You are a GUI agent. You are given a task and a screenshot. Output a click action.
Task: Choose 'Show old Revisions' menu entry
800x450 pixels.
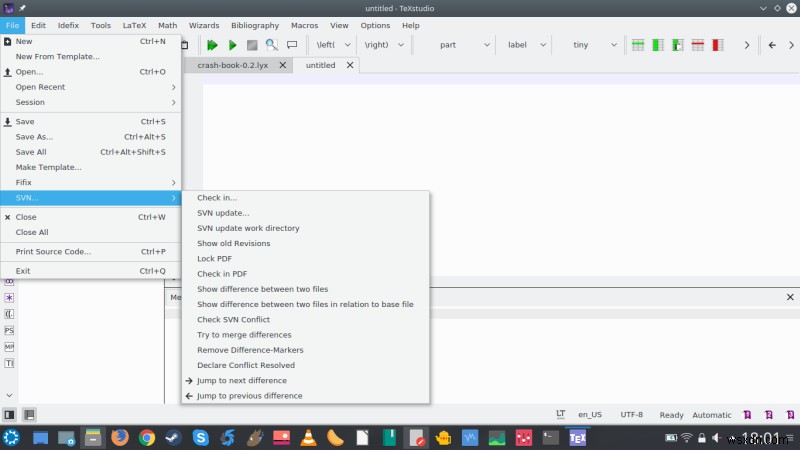(x=233, y=243)
